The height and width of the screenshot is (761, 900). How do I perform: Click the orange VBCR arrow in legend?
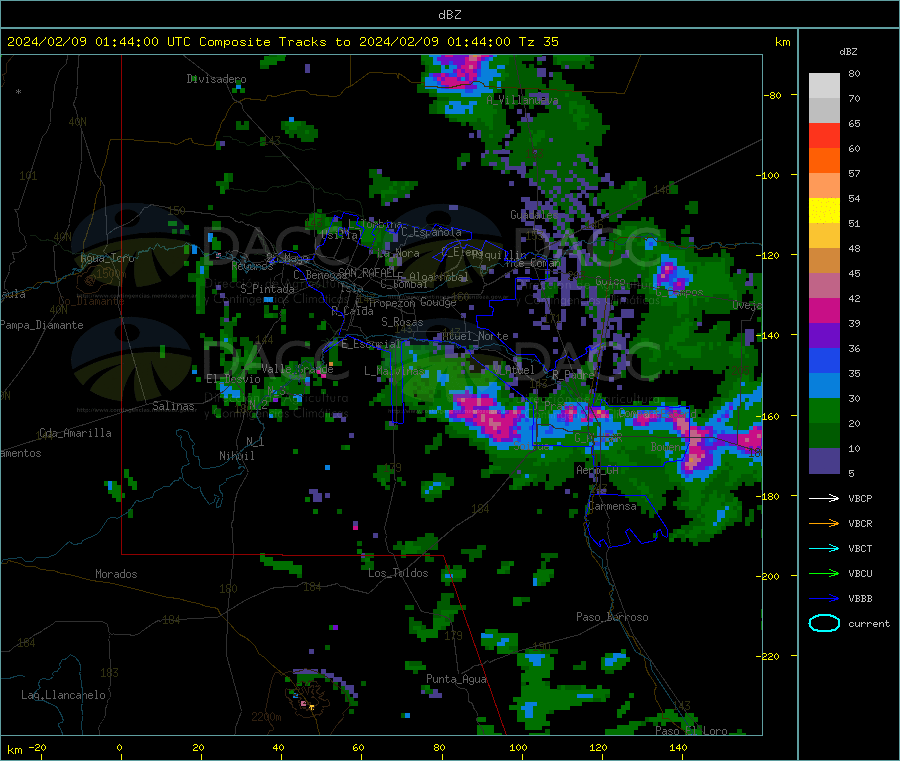point(824,523)
